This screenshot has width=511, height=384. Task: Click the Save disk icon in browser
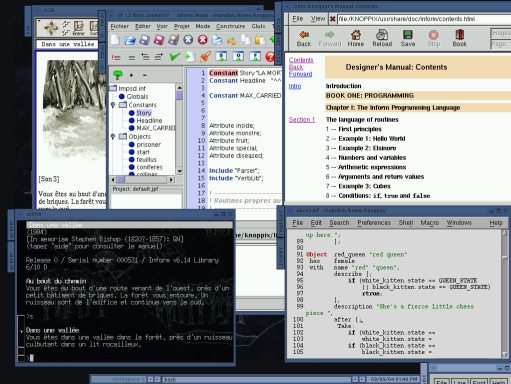click(408, 34)
